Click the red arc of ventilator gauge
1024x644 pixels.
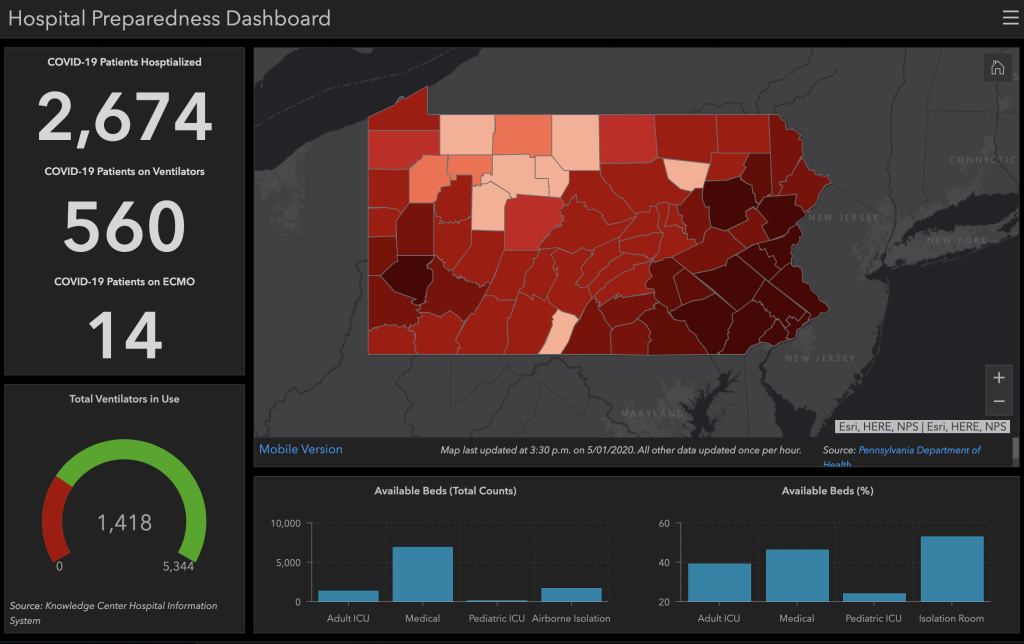click(x=54, y=519)
